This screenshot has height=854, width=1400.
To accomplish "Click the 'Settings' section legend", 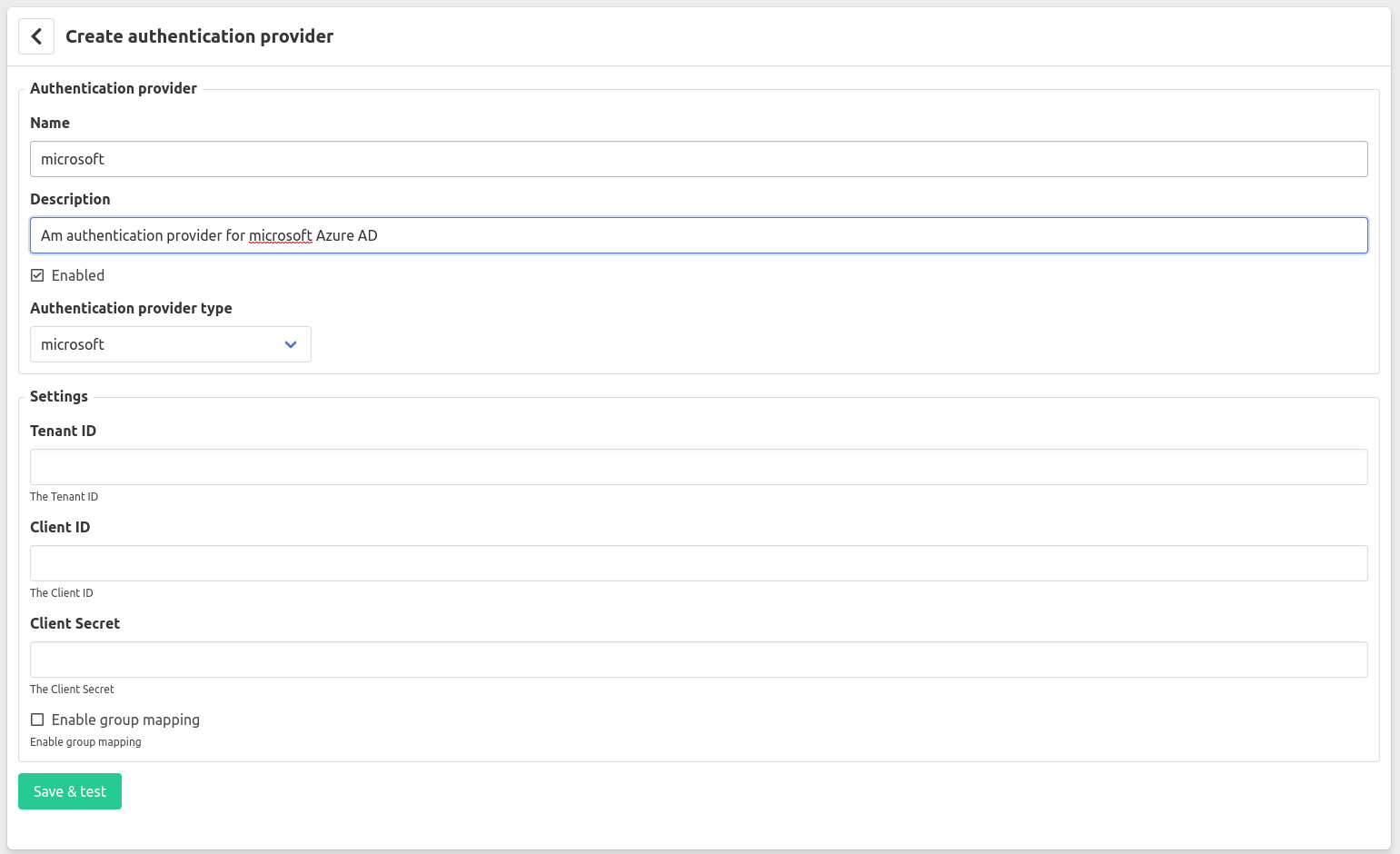I will tap(59, 396).
